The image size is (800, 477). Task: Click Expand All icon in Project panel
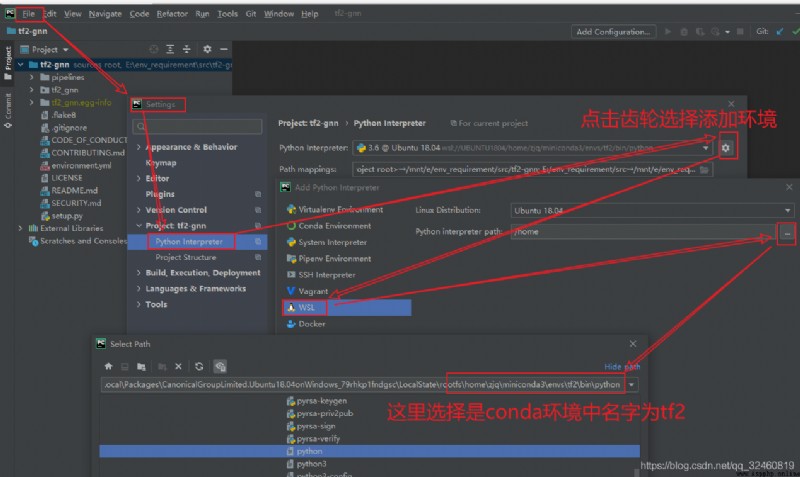pyautogui.click(x=170, y=49)
